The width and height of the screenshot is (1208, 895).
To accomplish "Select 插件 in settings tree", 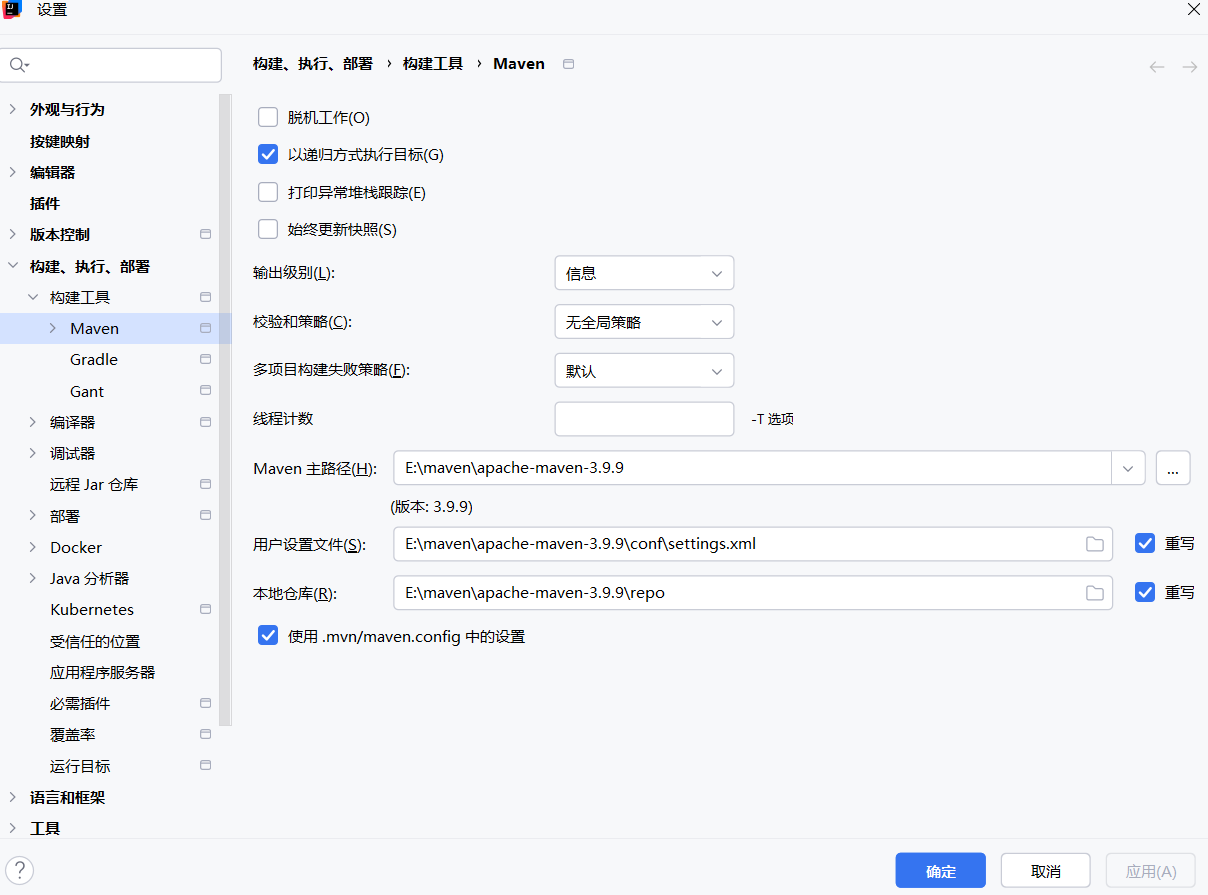I will [x=45, y=203].
